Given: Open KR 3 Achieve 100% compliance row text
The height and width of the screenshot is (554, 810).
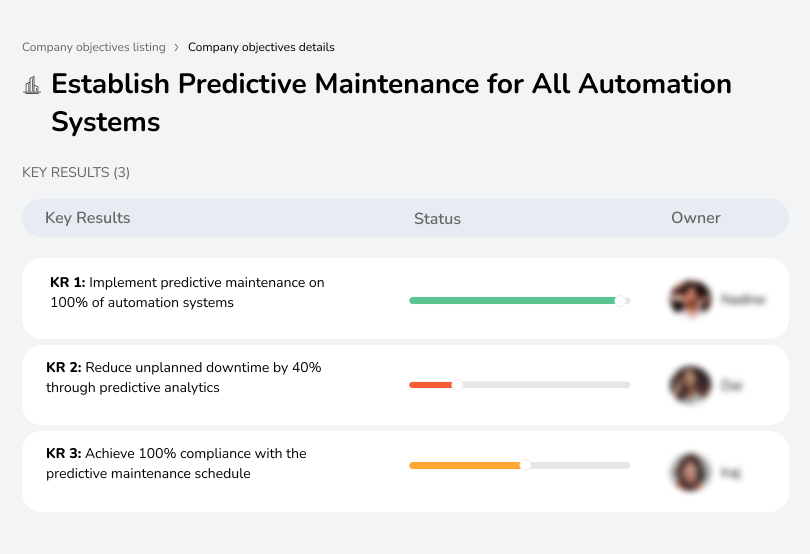Looking at the screenshot, I should pos(176,463).
